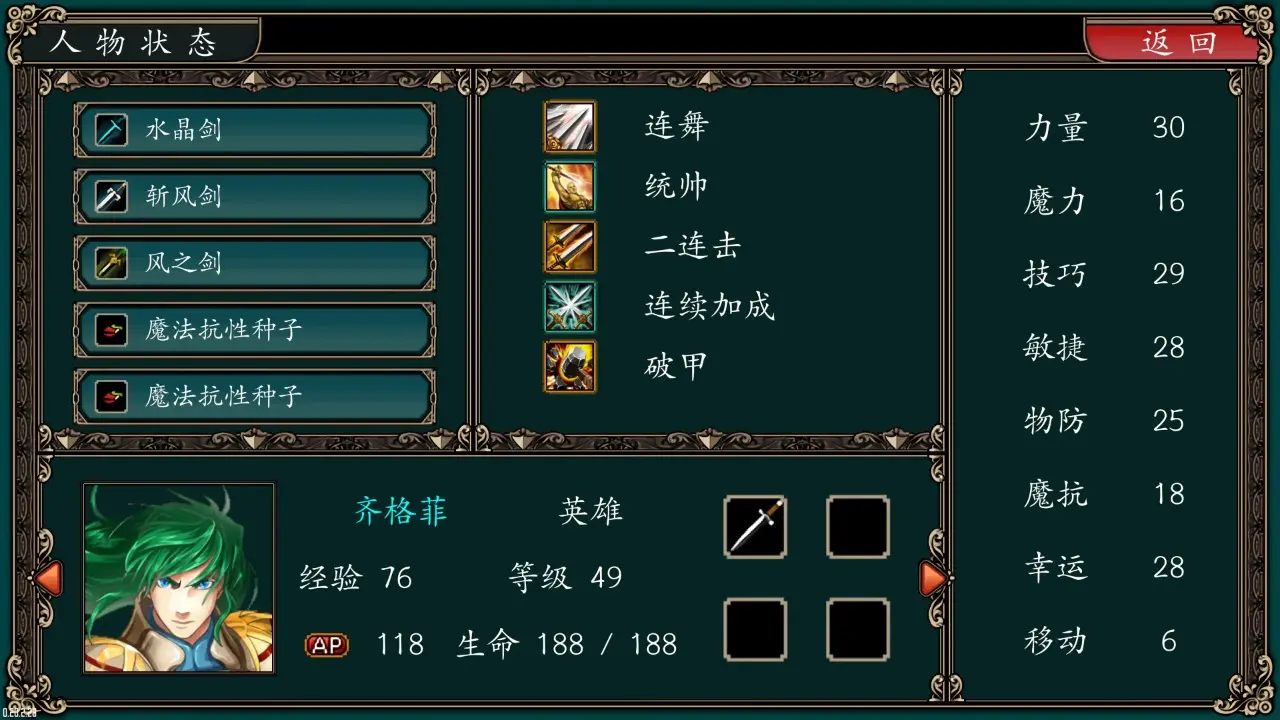Click the AP badge icon
This screenshot has height=720, width=1280.
[327, 645]
